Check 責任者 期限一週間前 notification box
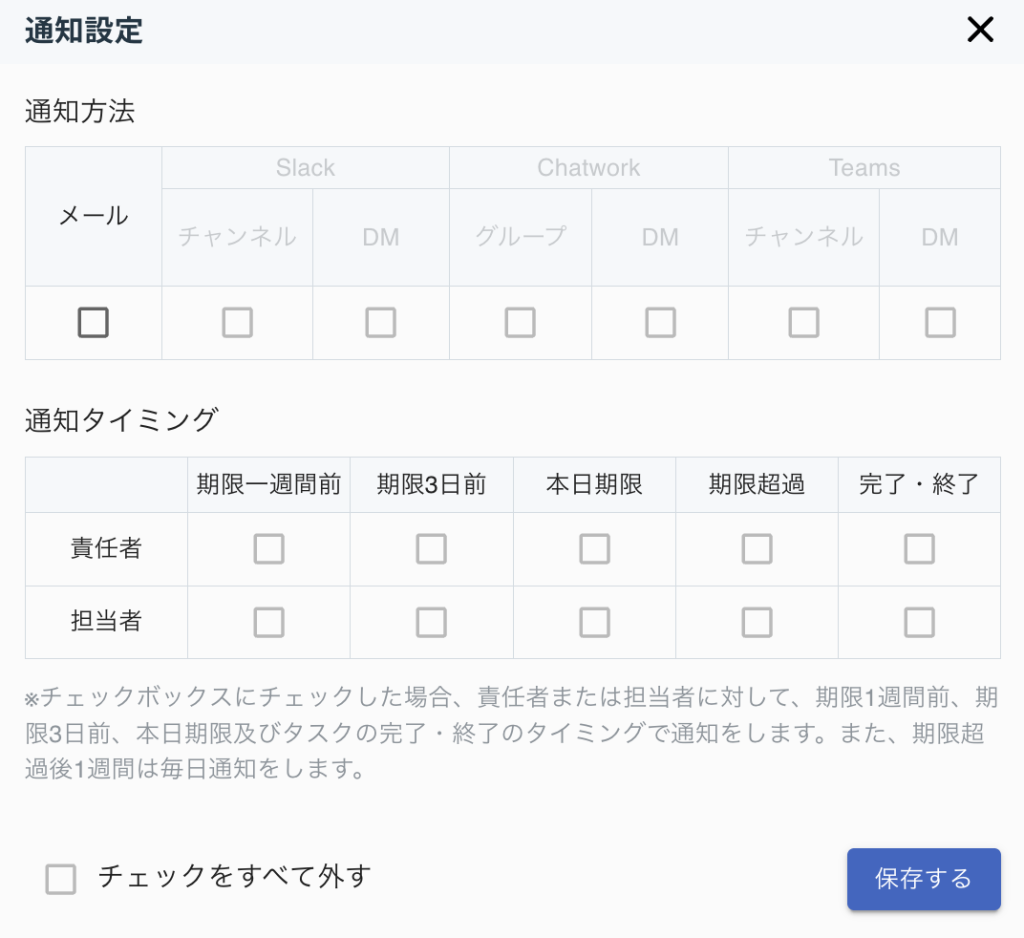Screen dimensions: 1024x938 point(269,549)
